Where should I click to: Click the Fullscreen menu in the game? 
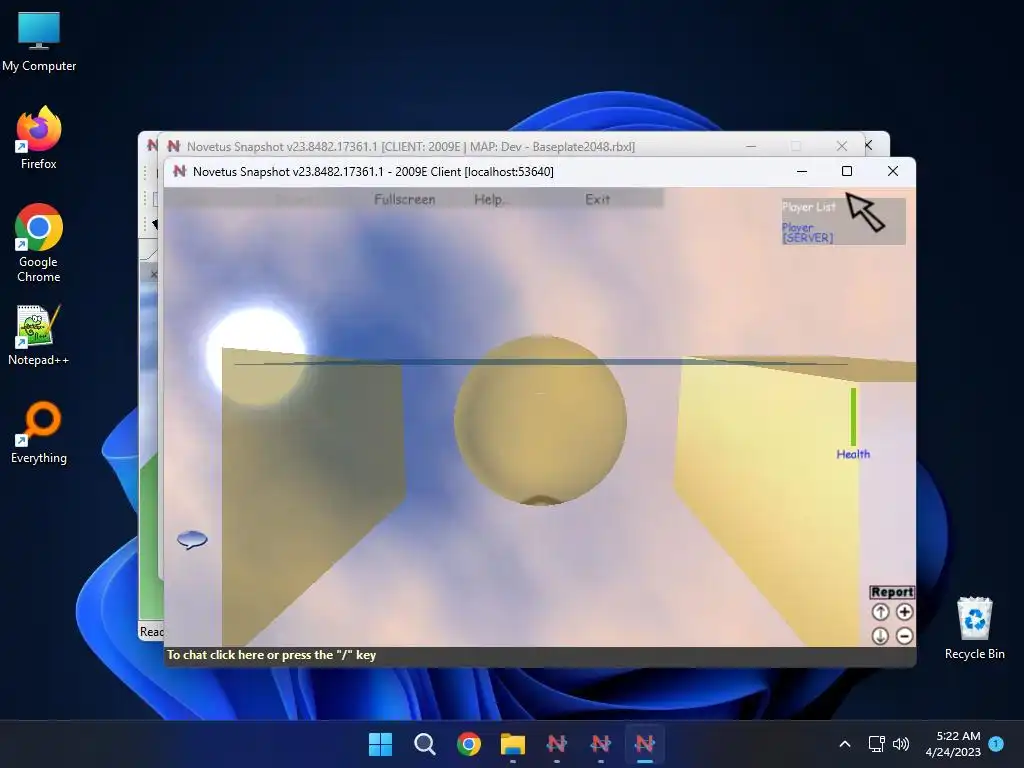[404, 199]
